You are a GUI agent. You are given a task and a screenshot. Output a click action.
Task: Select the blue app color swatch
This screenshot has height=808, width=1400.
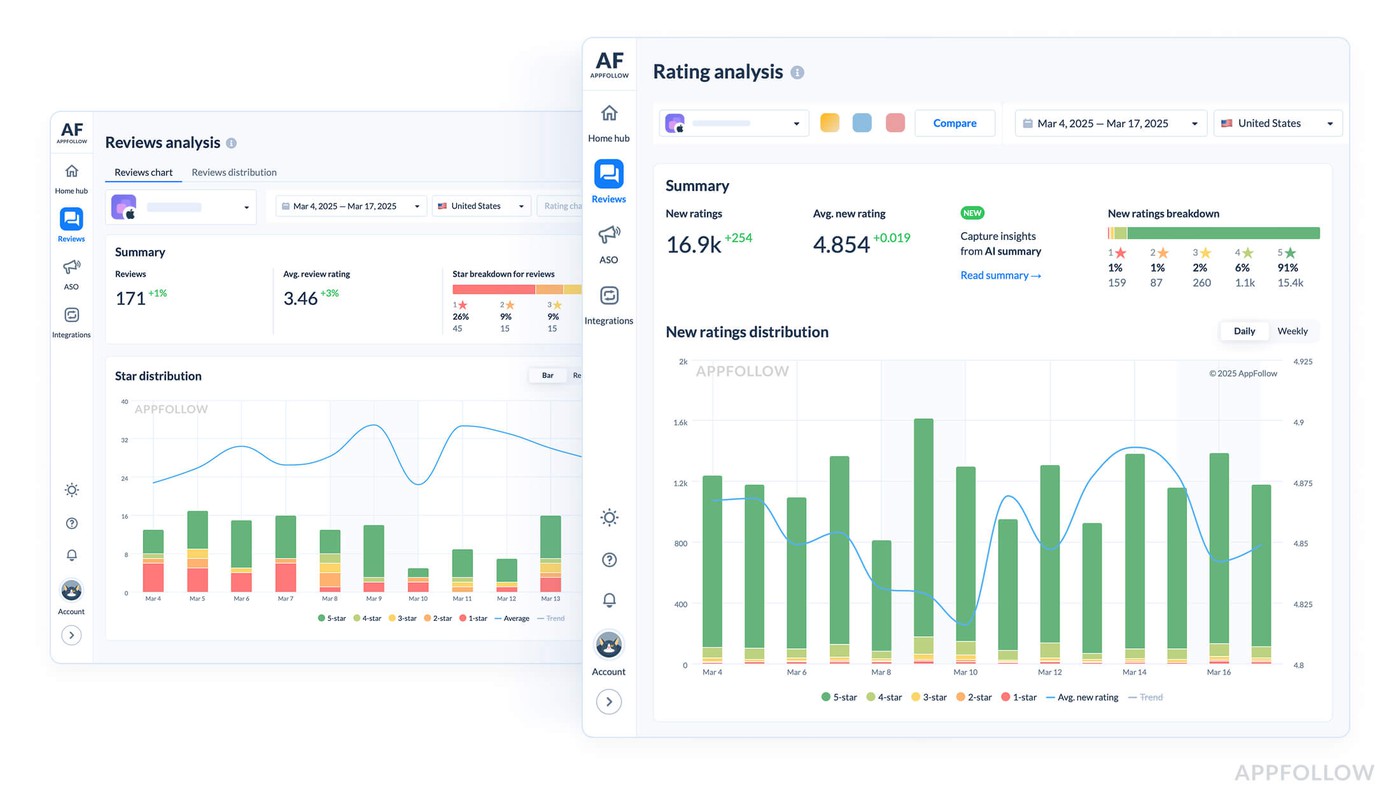tap(862, 123)
